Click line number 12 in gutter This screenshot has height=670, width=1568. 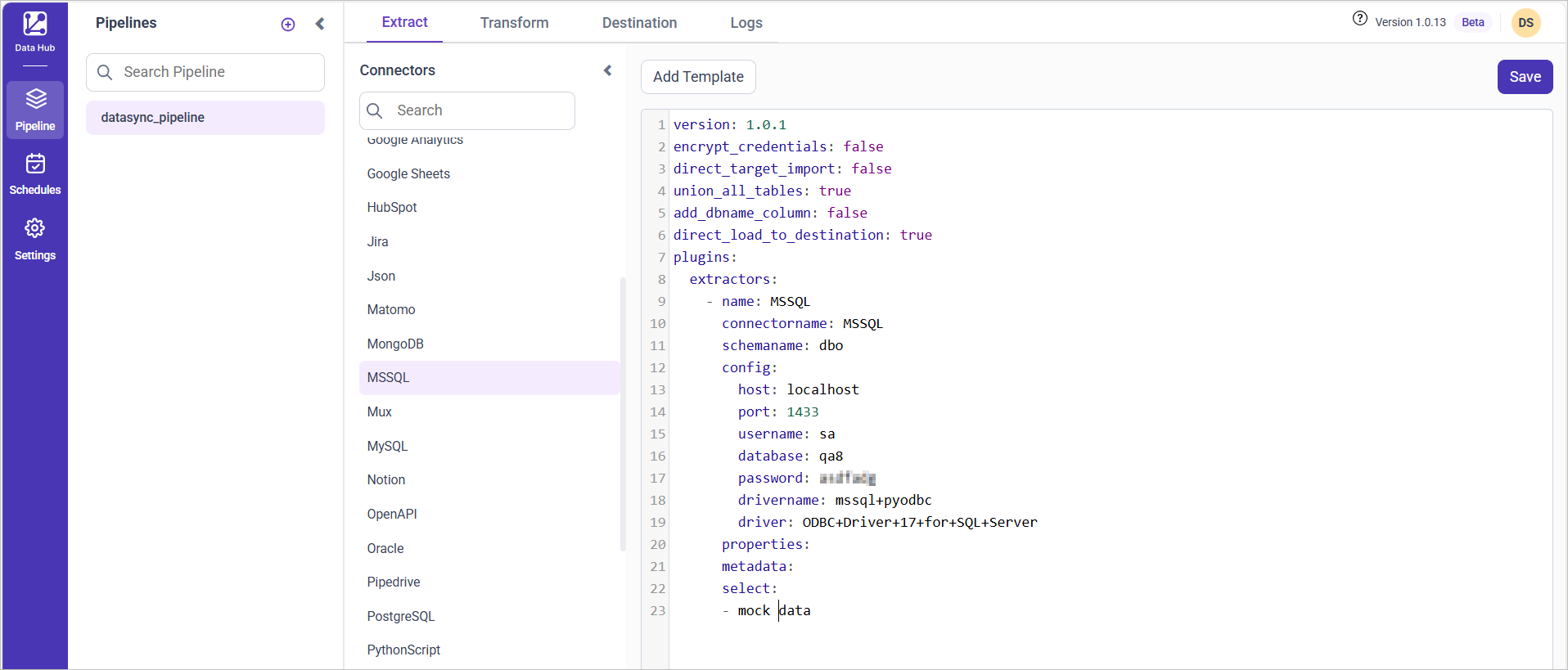(x=658, y=368)
